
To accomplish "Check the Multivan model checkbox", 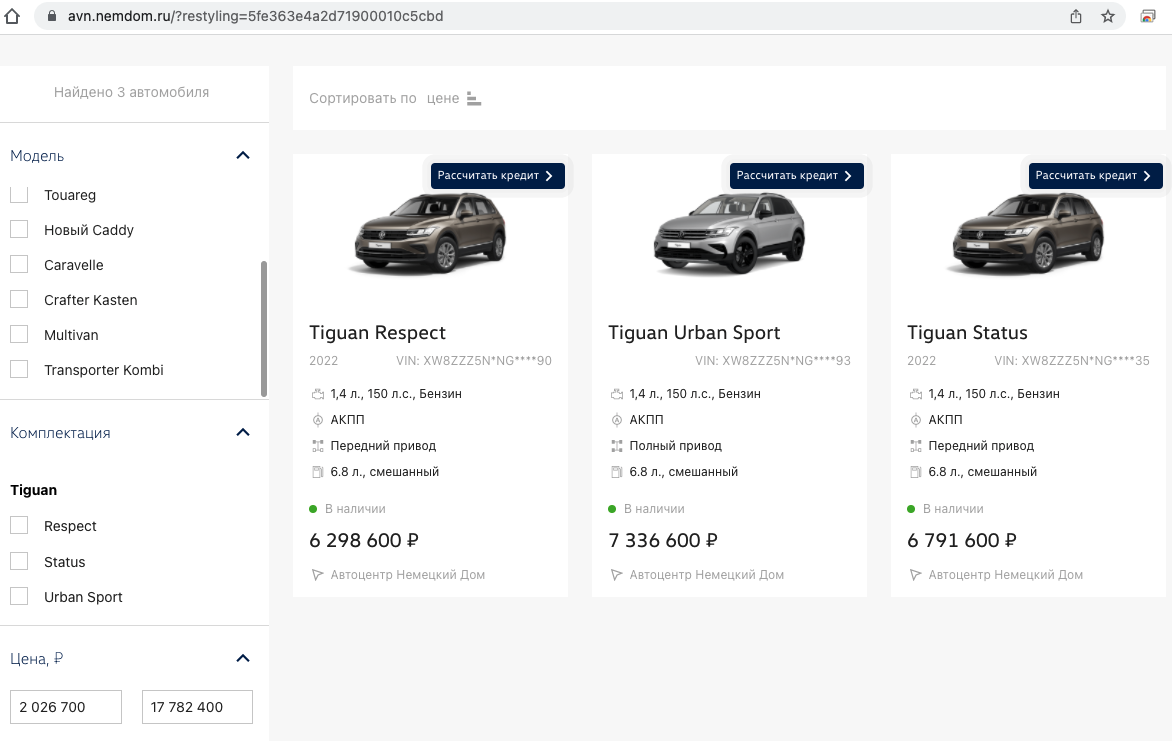I will (x=19, y=334).
